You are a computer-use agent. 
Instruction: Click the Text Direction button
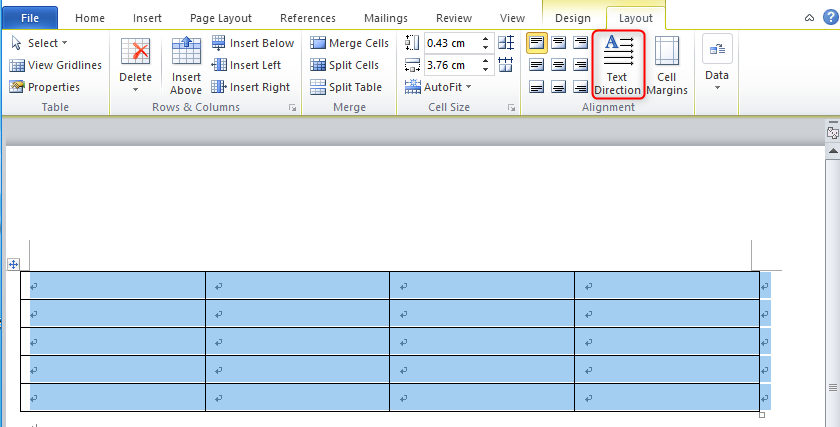(617, 65)
